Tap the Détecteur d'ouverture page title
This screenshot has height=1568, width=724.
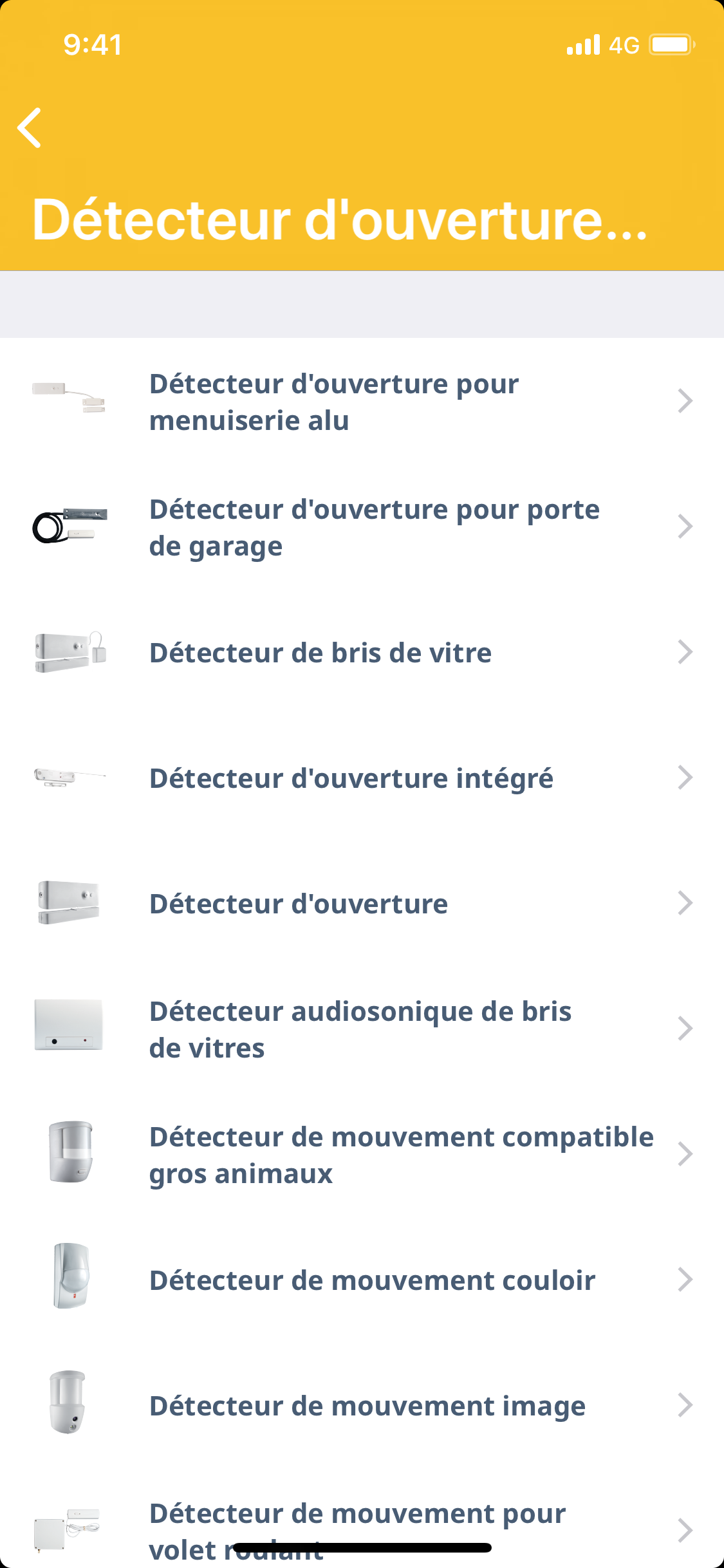(x=340, y=220)
